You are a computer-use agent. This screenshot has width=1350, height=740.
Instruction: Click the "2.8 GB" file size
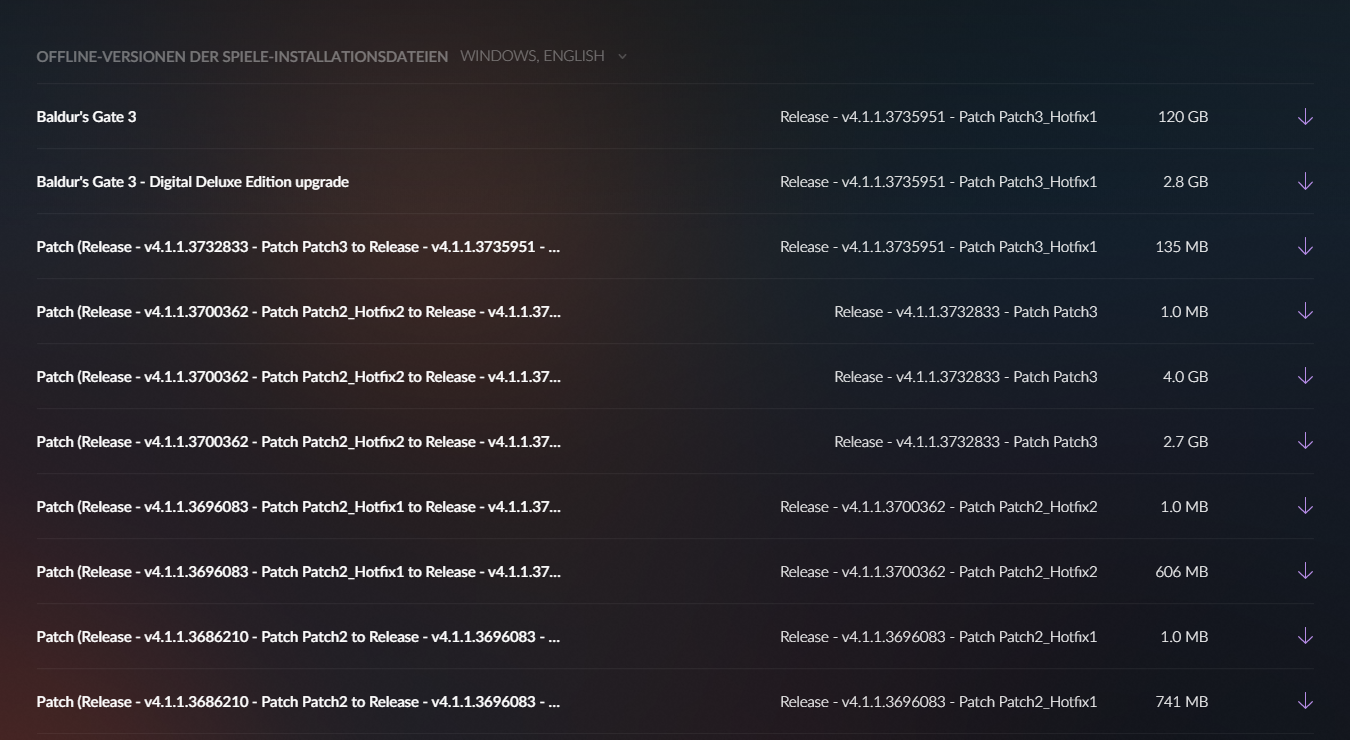1186,182
